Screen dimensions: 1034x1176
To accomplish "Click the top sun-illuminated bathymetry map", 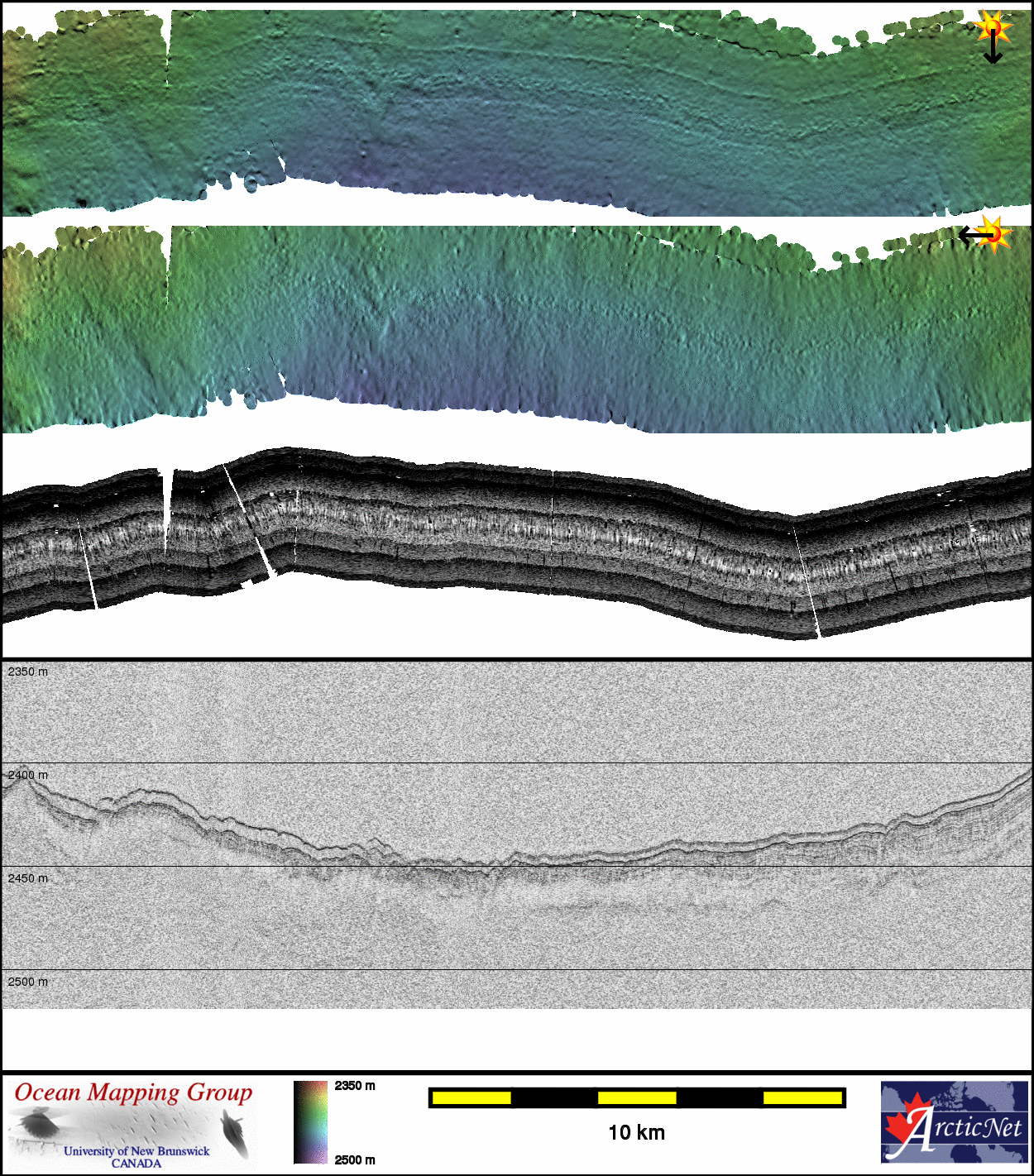I will click(513, 108).
